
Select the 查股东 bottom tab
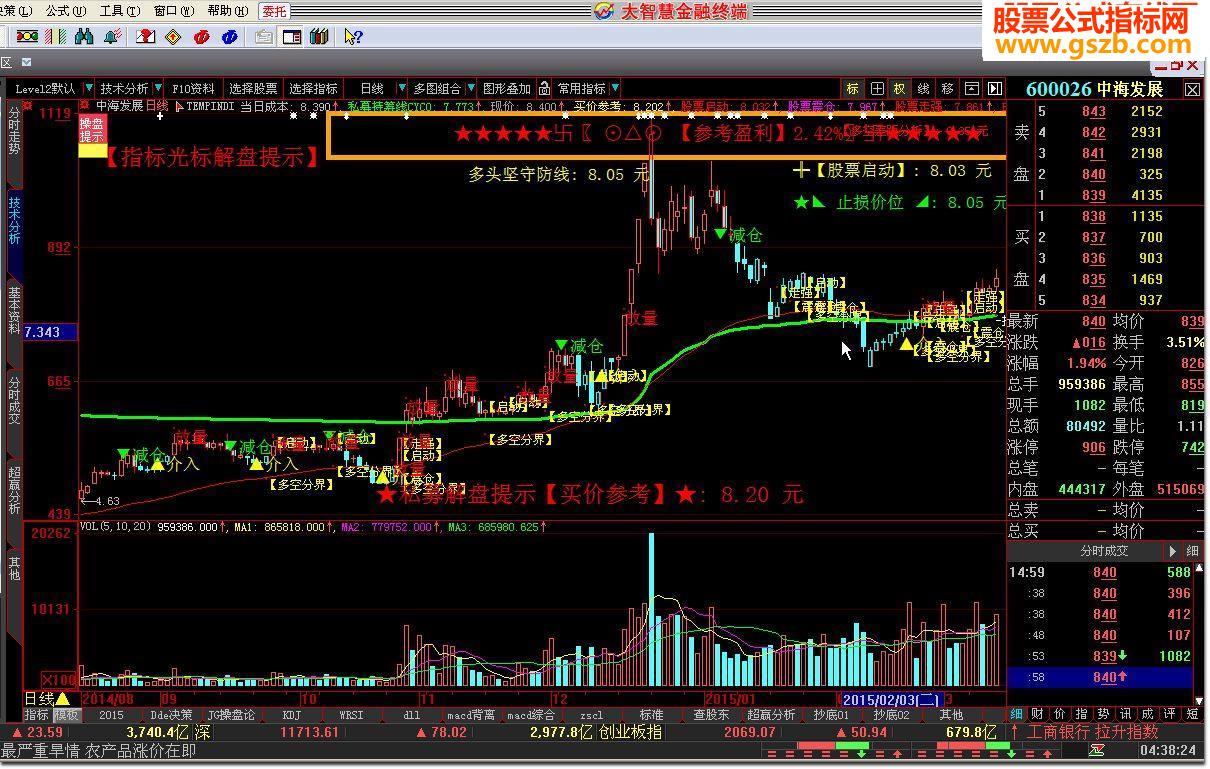(x=711, y=715)
